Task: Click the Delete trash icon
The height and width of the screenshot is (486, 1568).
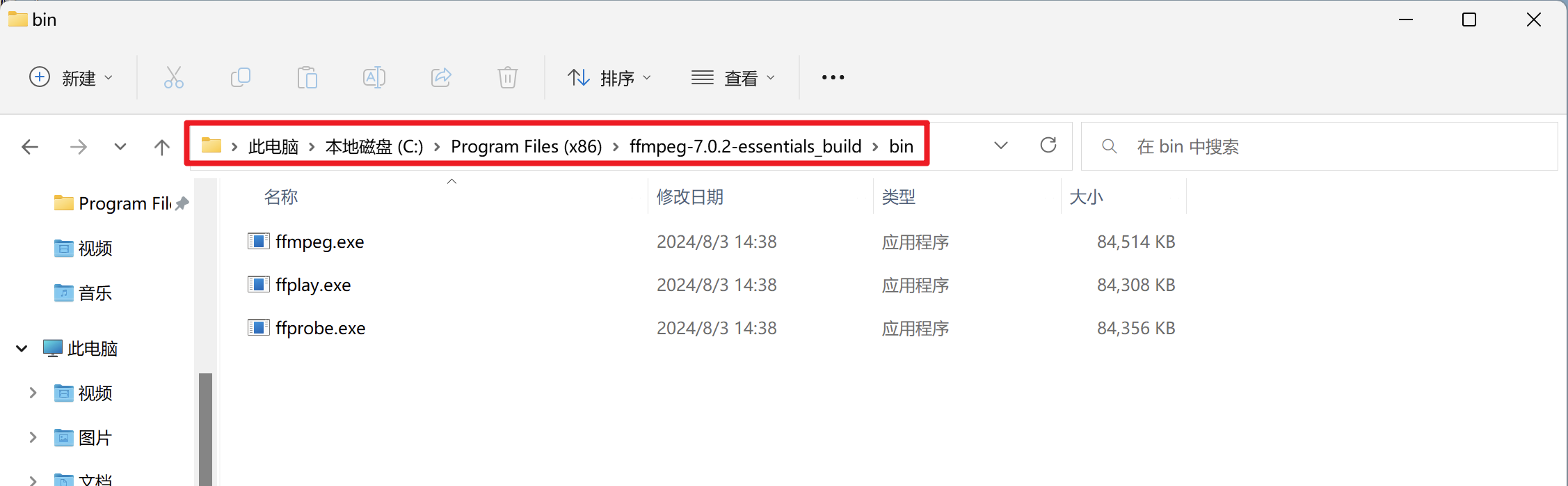Action: [x=508, y=77]
